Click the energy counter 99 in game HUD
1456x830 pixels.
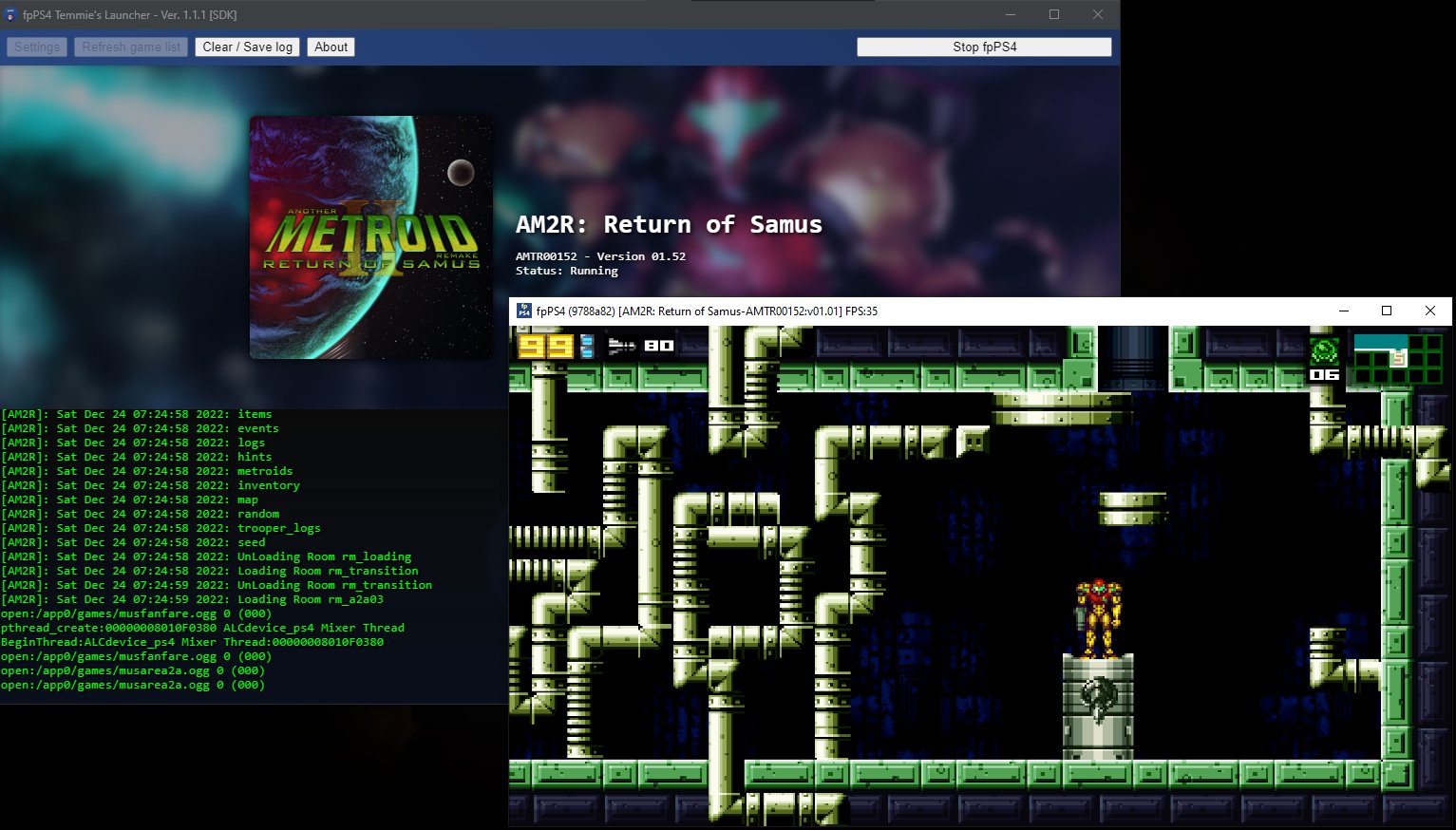pyautogui.click(x=545, y=346)
